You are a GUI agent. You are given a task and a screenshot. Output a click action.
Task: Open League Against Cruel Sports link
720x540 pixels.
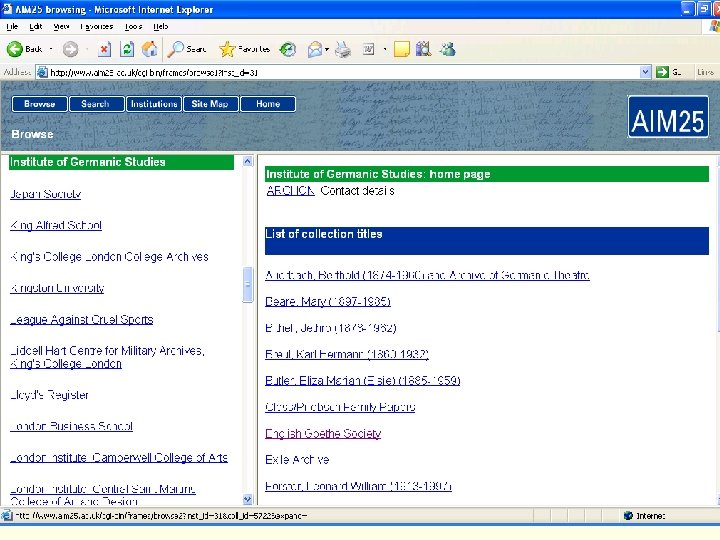coord(81,320)
